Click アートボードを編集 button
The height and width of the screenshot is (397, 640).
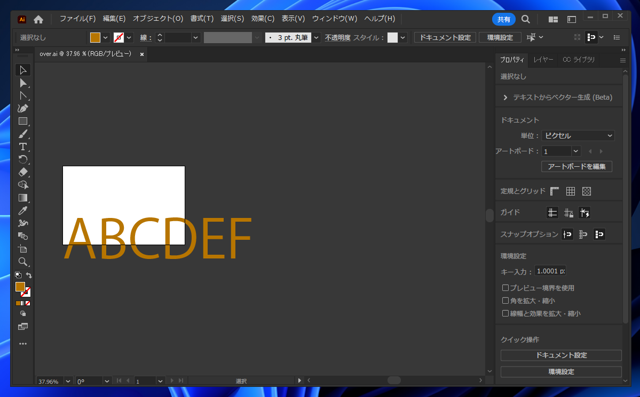tap(577, 166)
